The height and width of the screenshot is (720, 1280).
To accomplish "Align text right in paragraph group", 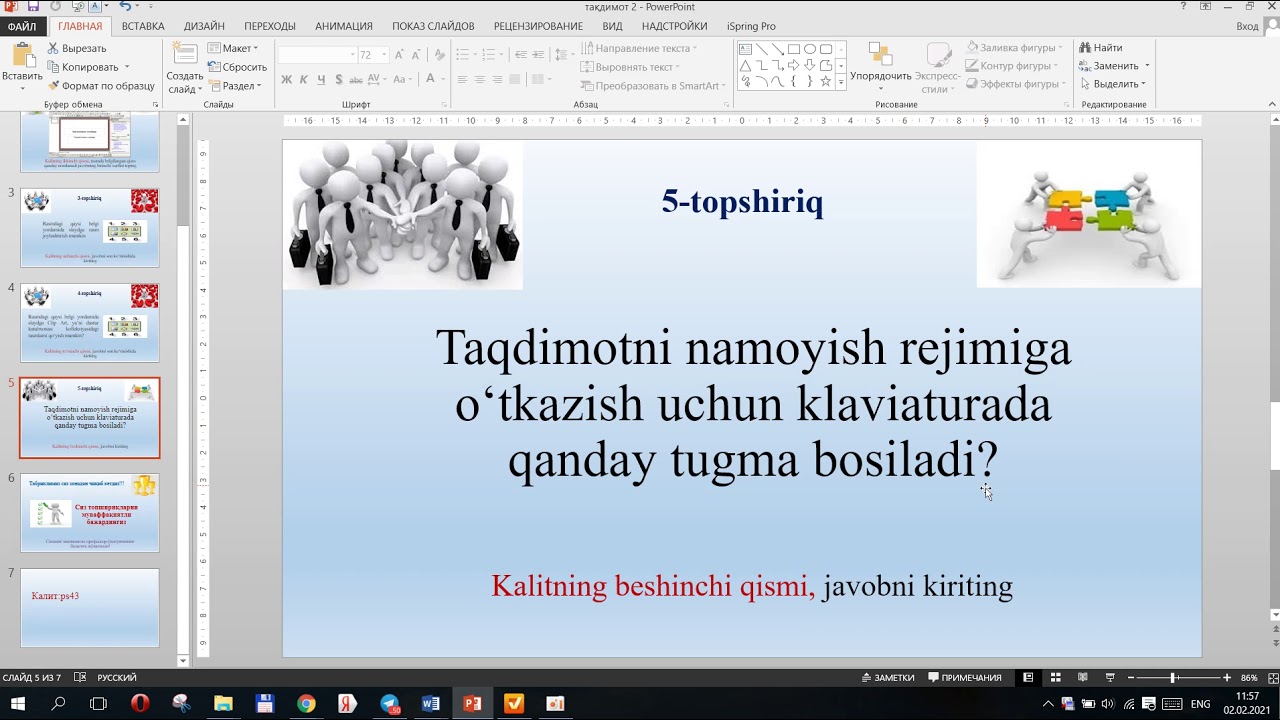I will pyautogui.click(x=498, y=79).
